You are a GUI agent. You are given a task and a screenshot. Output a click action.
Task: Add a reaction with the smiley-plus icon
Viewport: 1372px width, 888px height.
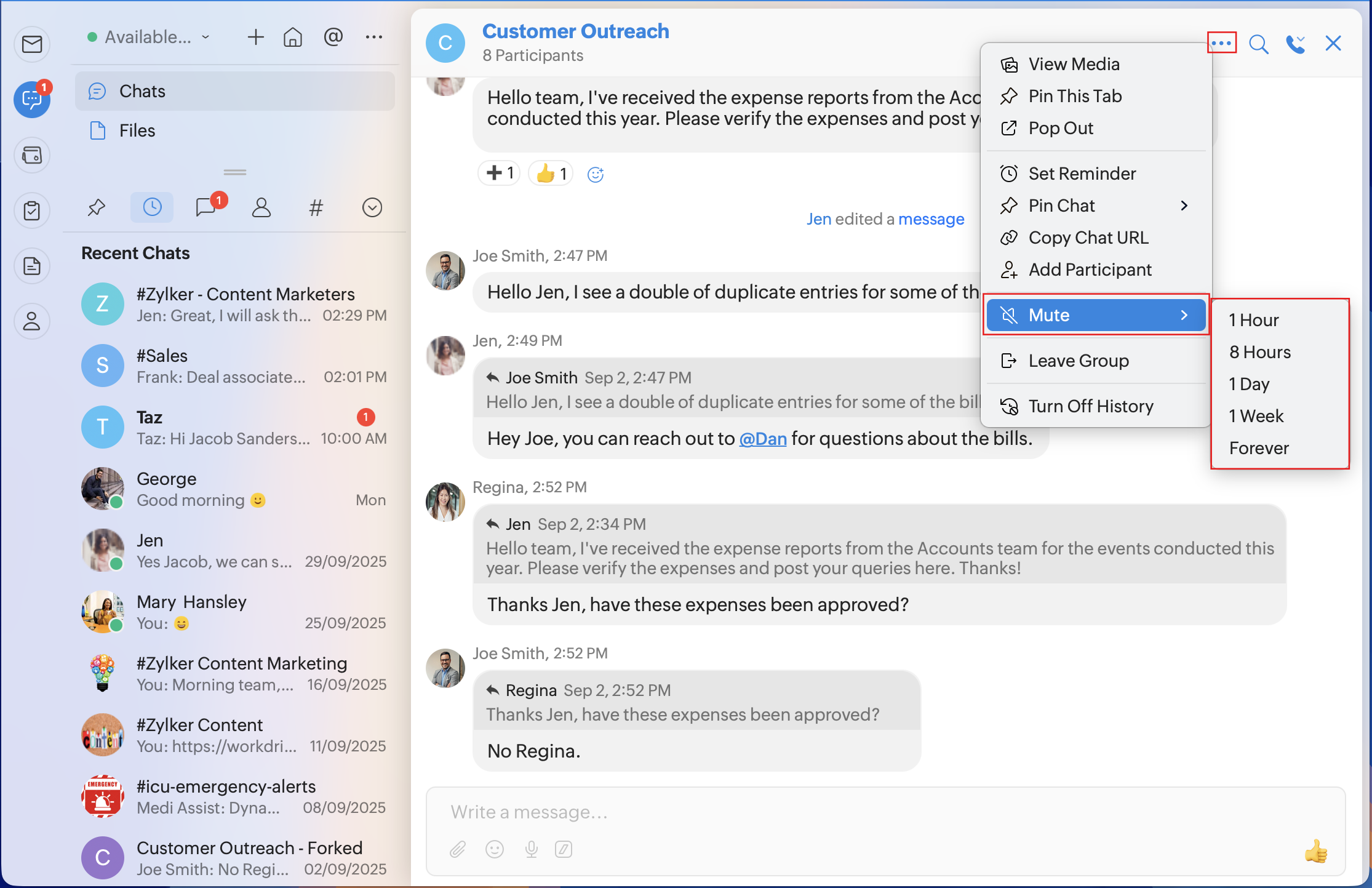pyautogui.click(x=595, y=175)
